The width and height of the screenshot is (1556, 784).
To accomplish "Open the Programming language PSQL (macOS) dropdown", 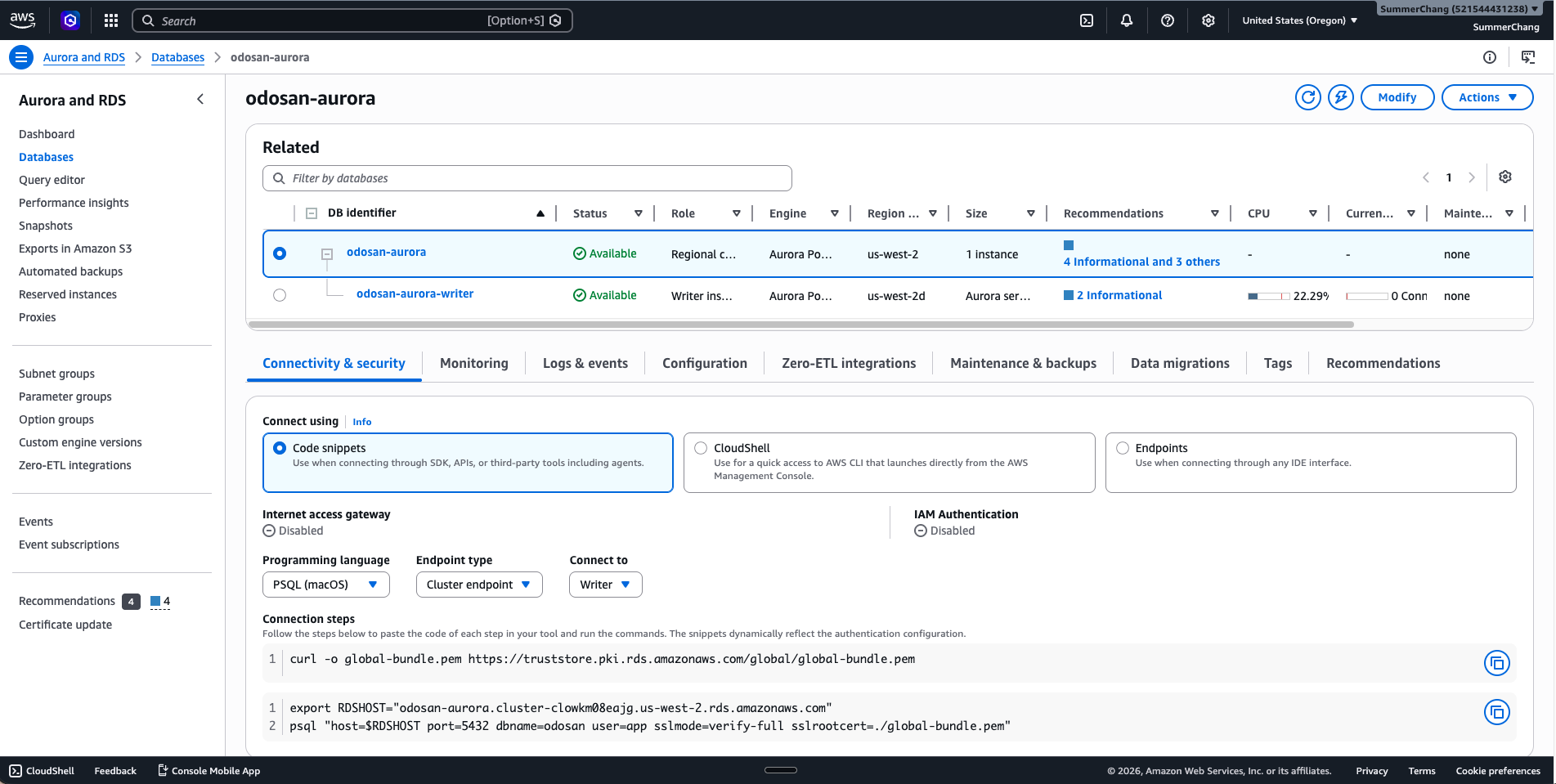I will pos(325,585).
